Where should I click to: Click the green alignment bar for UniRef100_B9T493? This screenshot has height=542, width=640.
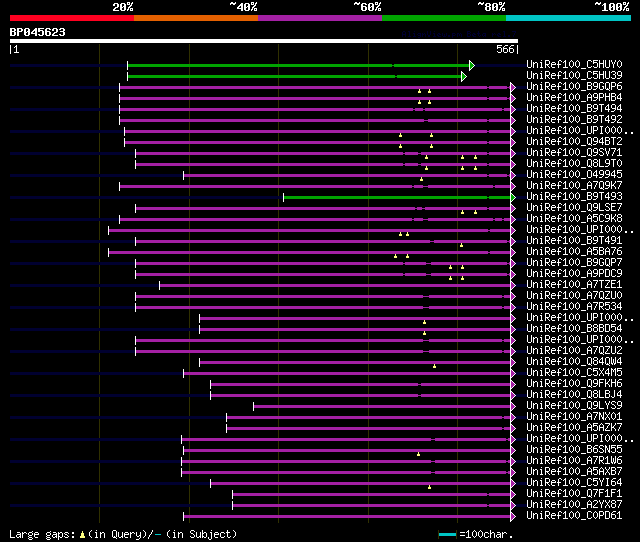tap(397, 198)
